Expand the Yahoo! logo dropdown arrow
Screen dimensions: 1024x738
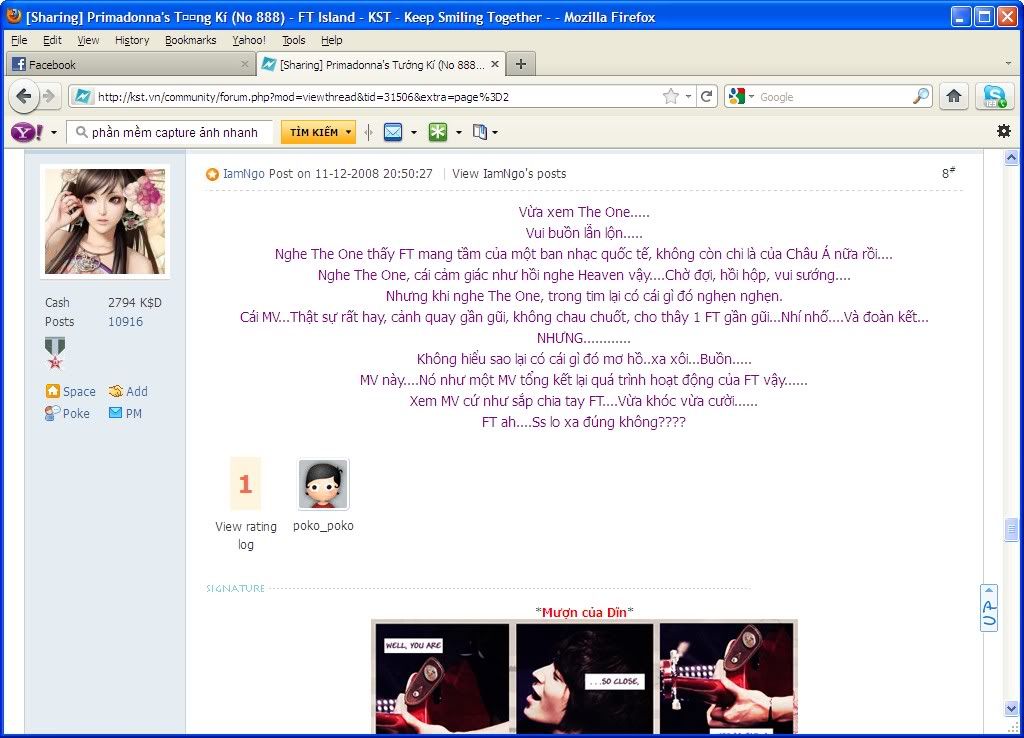pyautogui.click(x=54, y=133)
